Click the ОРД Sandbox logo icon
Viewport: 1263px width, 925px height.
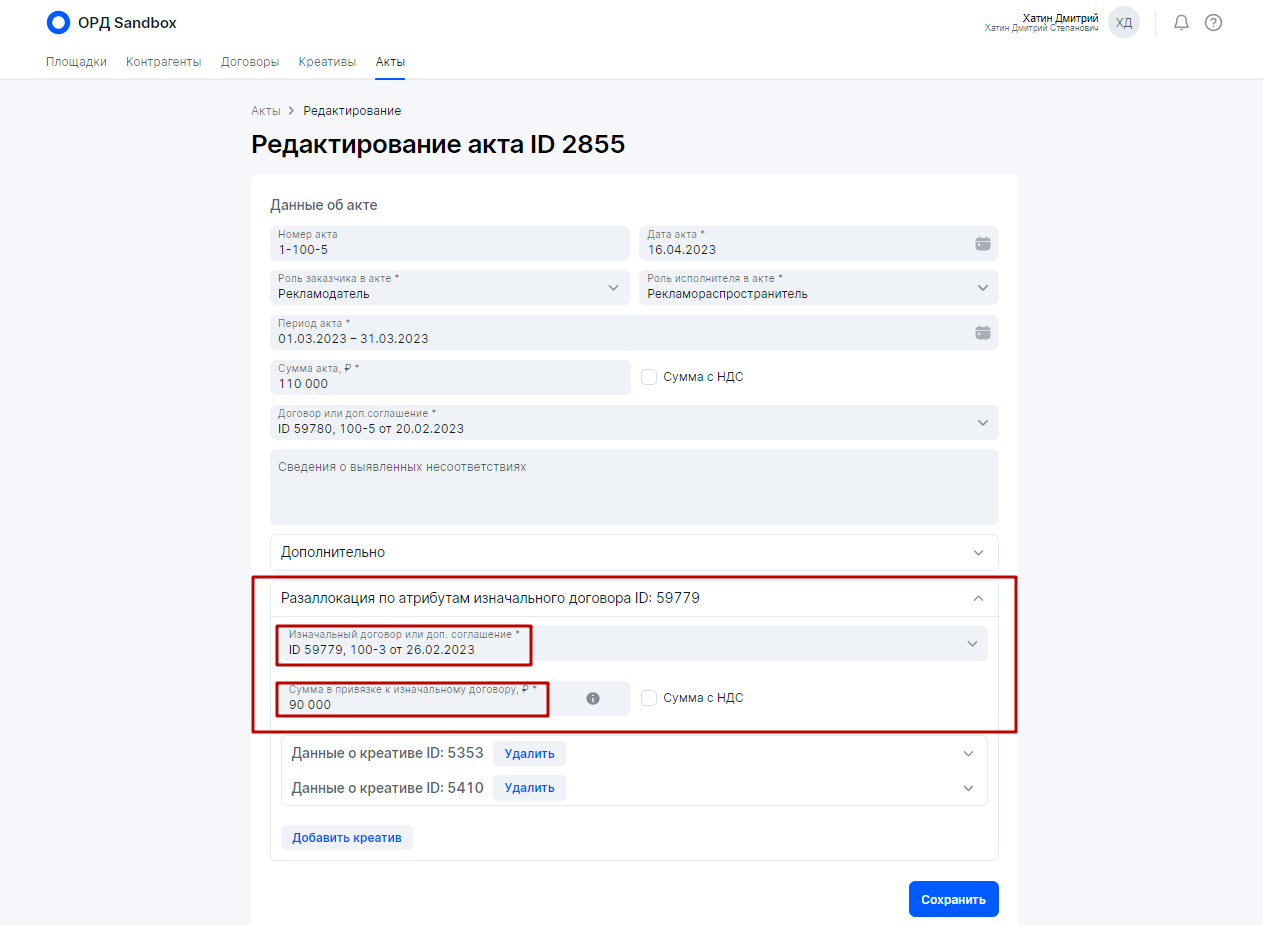click(59, 23)
